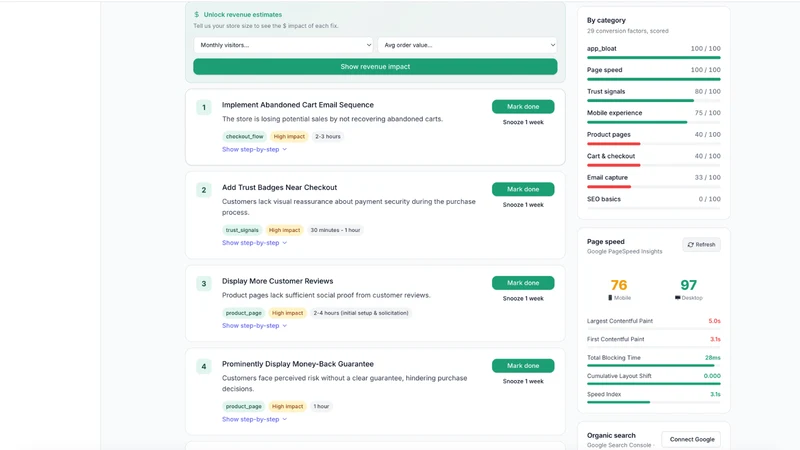Screen dimensions: 800x450
Task: Click the Trust signals score progress bar
Action: tap(654, 101)
